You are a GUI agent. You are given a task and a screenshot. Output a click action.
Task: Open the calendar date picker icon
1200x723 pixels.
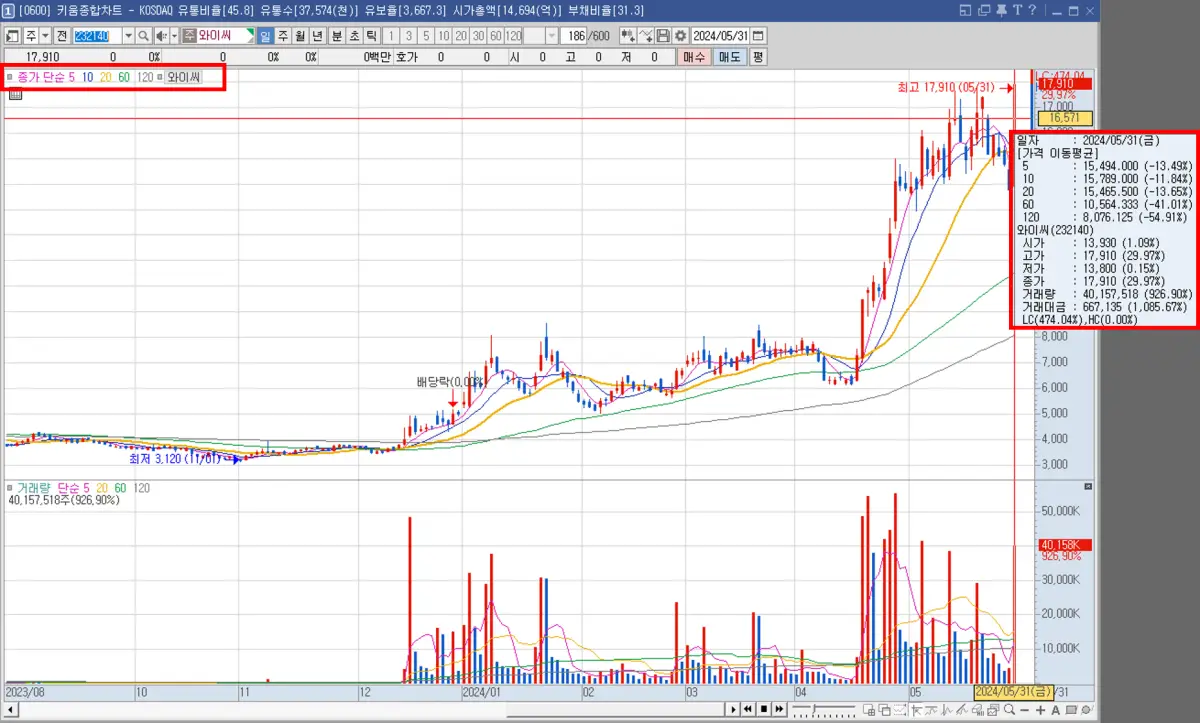(758, 35)
